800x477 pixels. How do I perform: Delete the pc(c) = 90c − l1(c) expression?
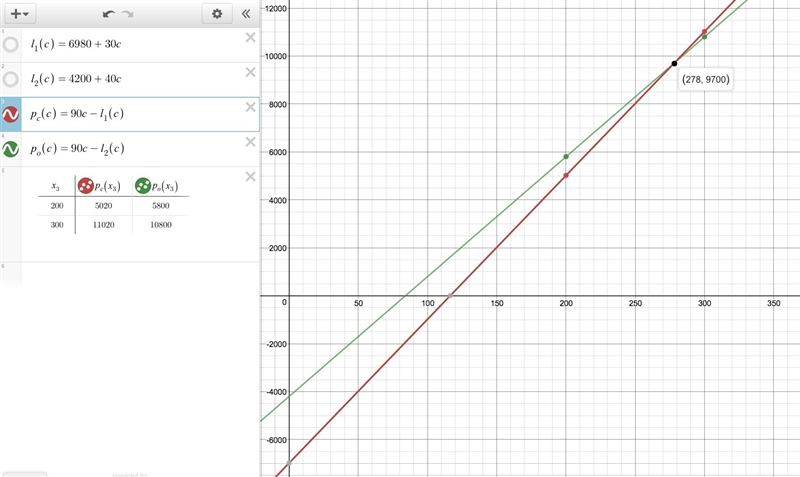[251, 107]
